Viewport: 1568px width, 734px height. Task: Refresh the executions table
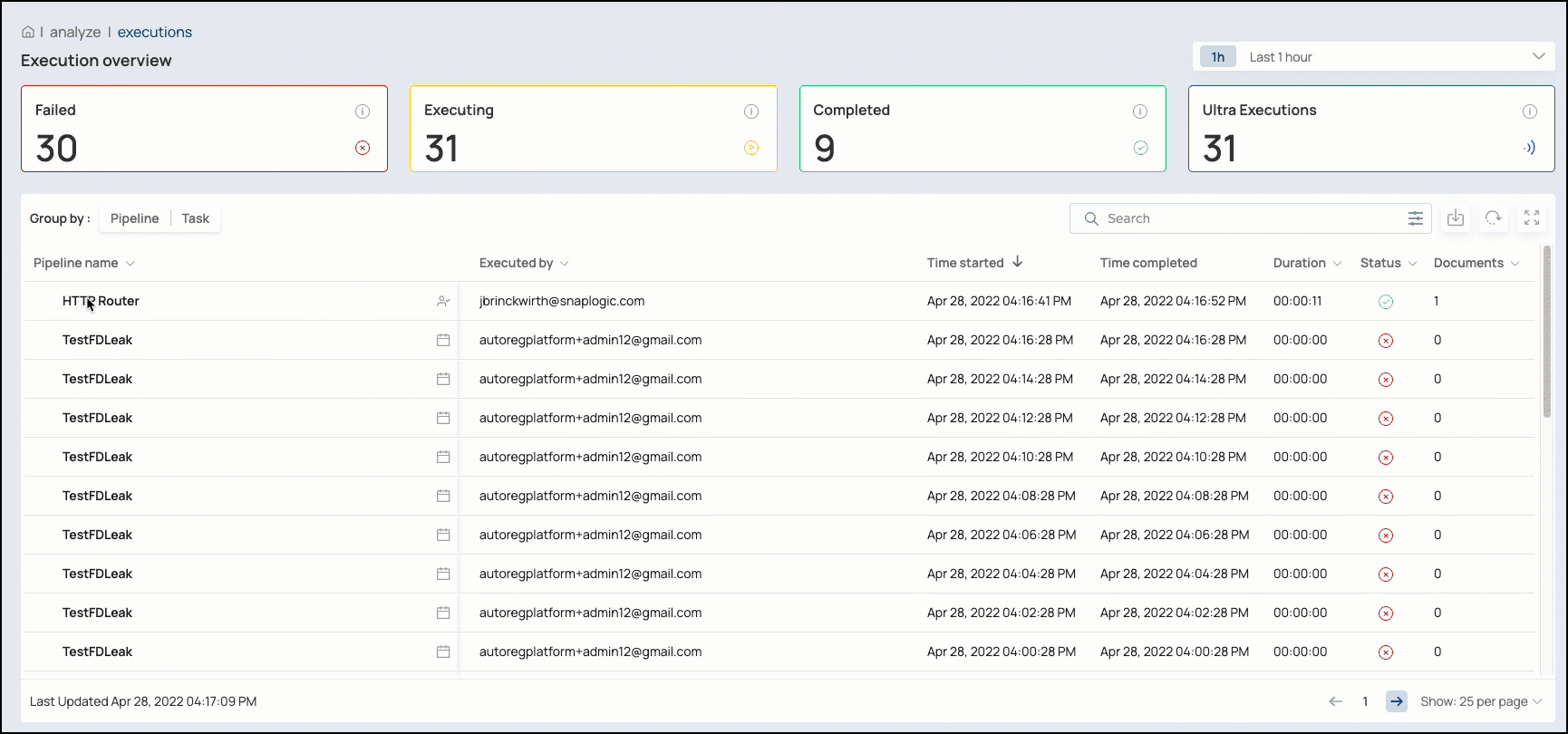1494,218
